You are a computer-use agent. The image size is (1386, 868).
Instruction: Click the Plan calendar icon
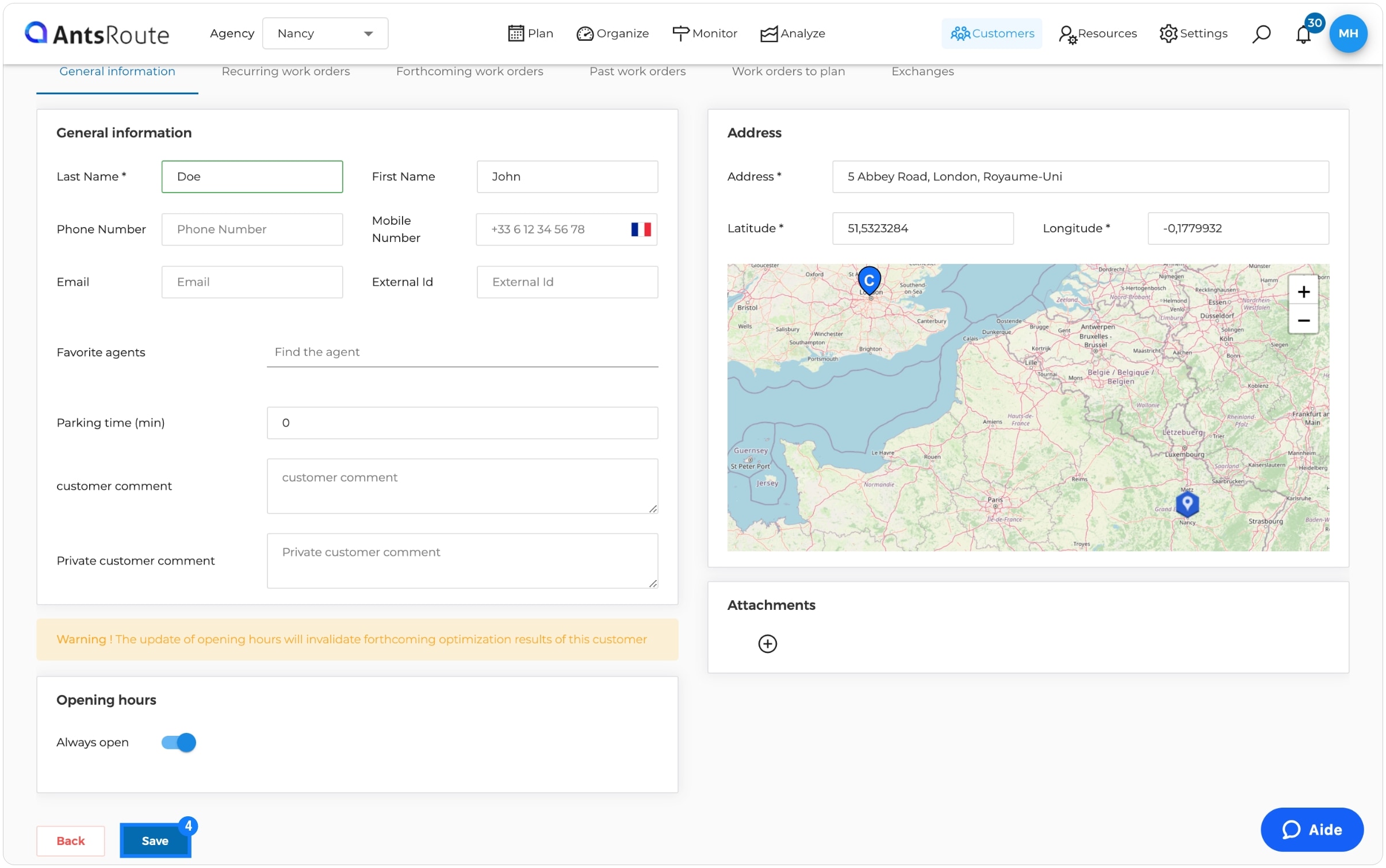515,33
